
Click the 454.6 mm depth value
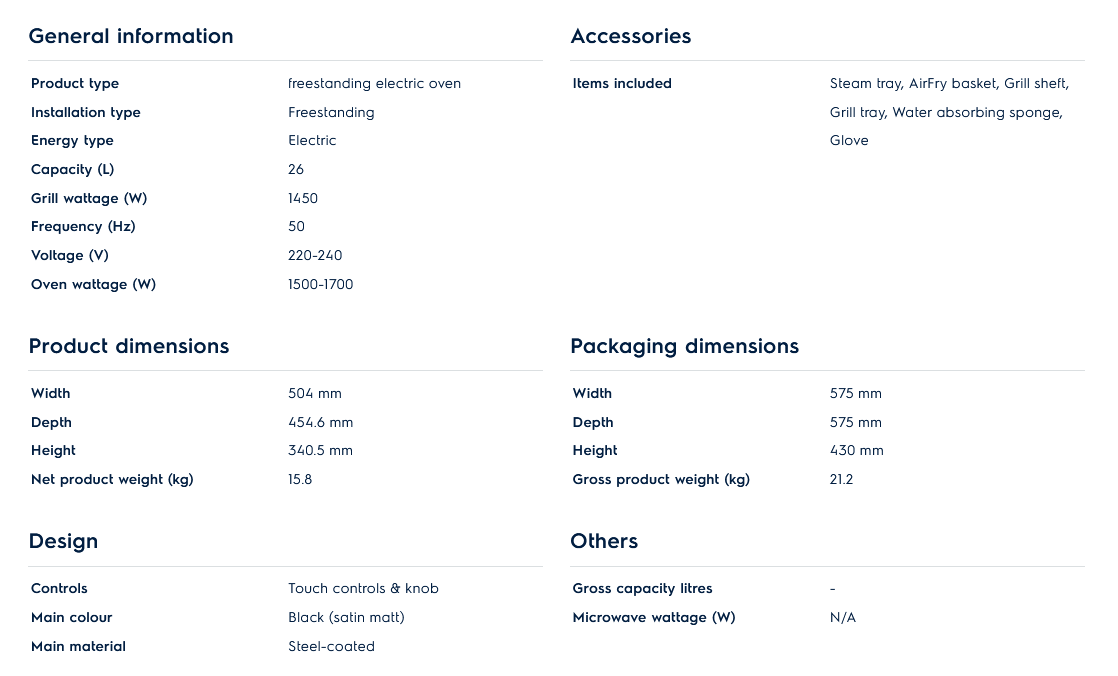coord(321,422)
